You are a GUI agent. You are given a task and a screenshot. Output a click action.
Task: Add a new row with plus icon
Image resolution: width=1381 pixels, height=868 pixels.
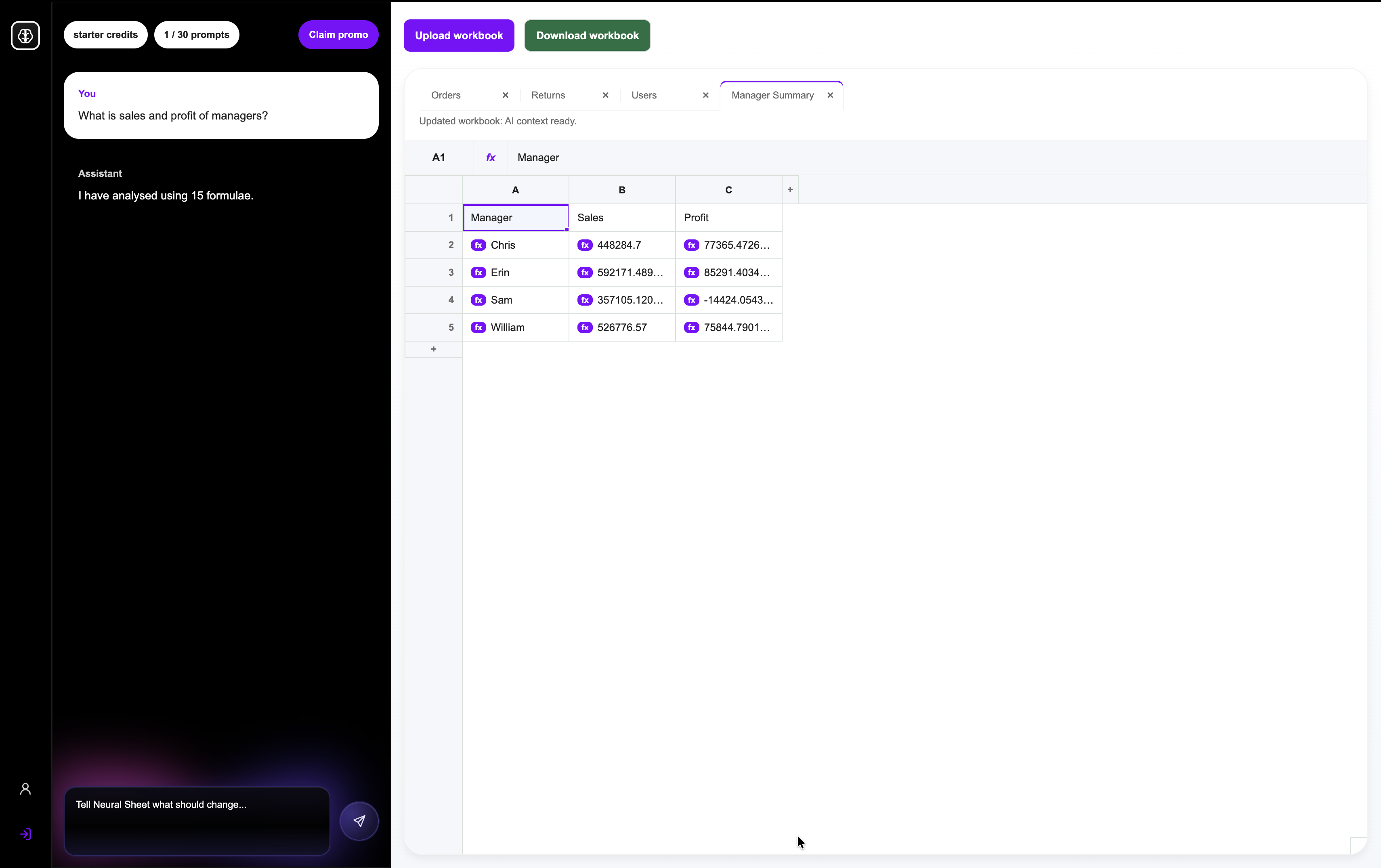434,349
